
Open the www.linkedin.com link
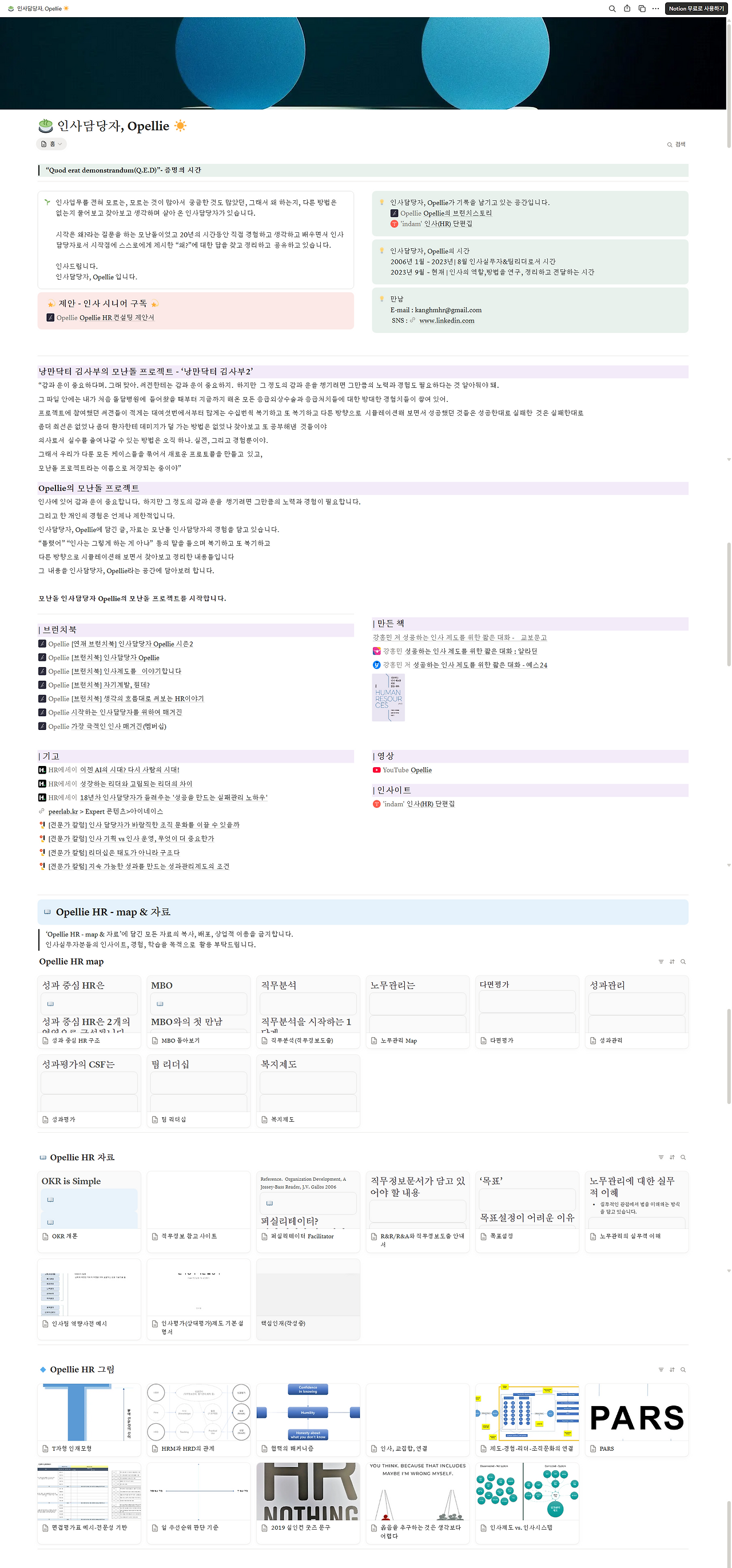447,321
